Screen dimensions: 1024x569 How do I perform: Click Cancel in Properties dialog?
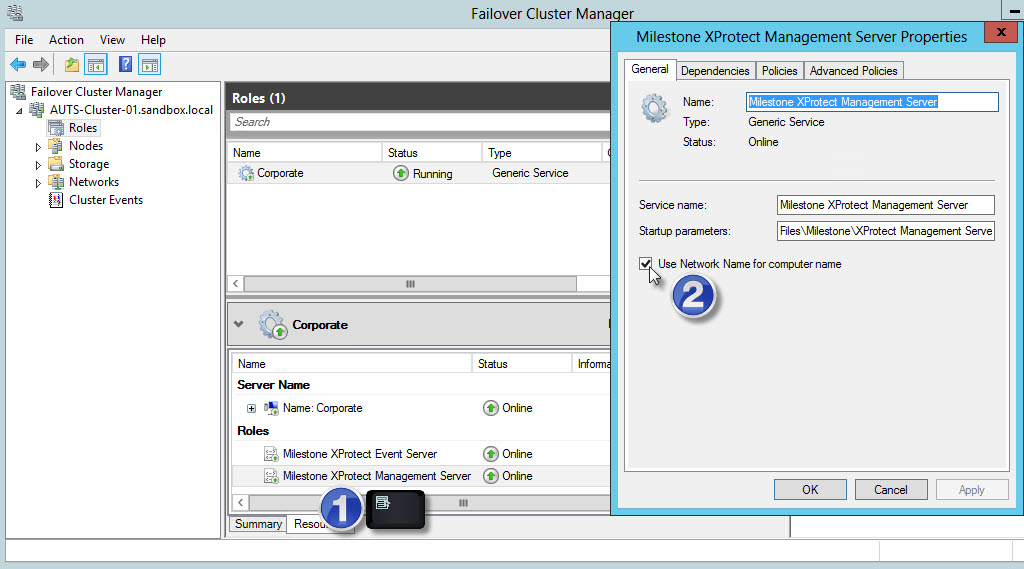(x=891, y=489)
